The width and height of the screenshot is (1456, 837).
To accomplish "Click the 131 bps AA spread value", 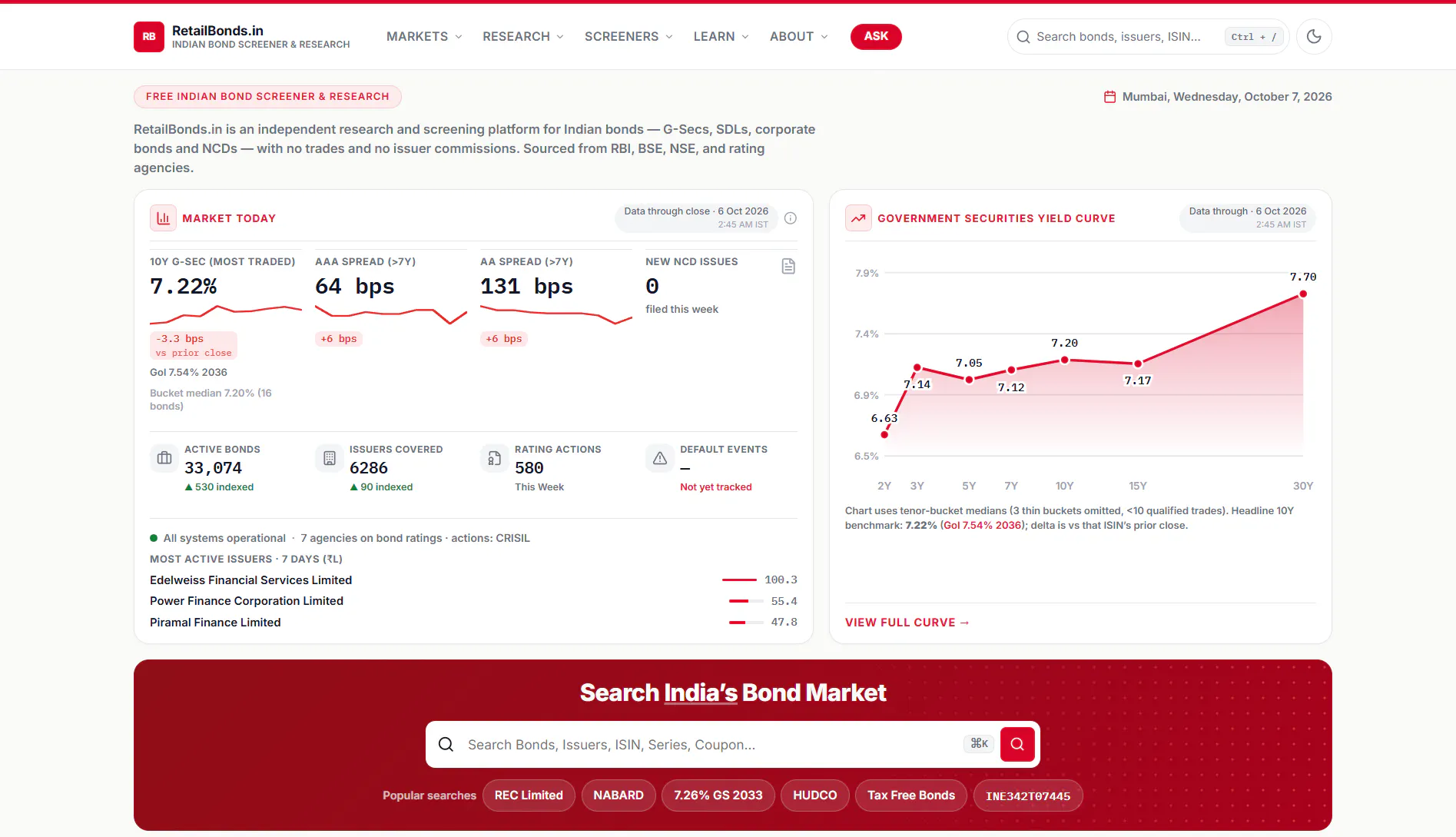I will [526, 287].
